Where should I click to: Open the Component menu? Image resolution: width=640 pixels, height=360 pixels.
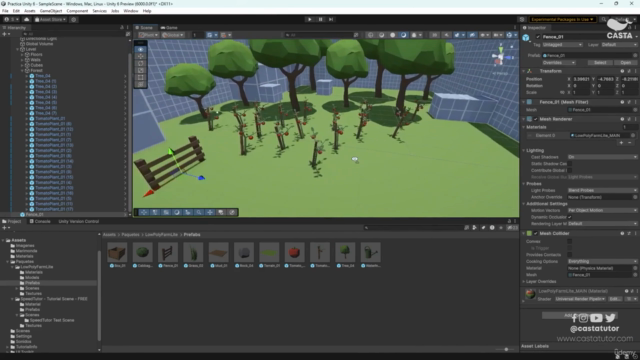77,11
